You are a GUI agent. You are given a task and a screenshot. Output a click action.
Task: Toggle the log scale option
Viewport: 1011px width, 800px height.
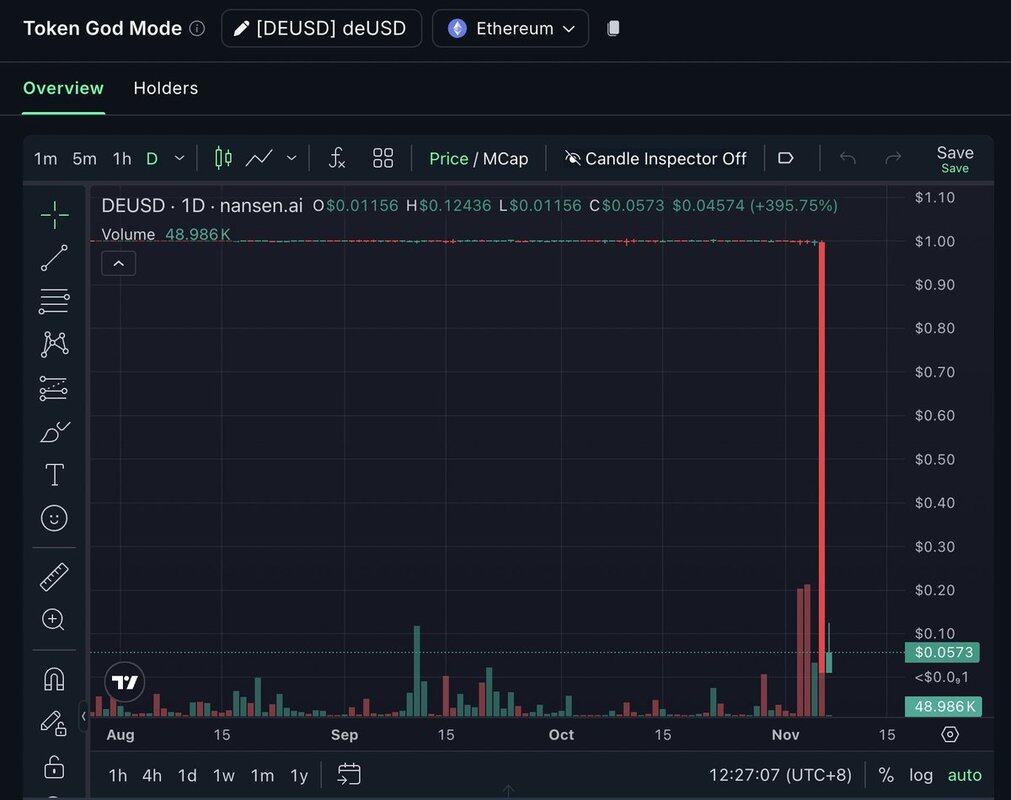click(920, 775)
